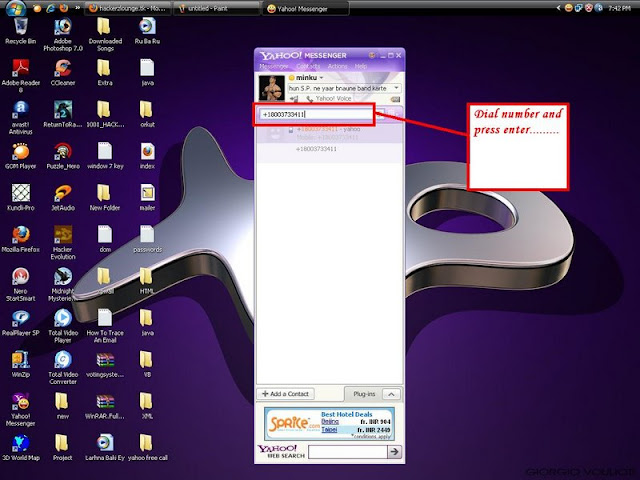Viewport: 640px width, 480px height.
Task: Open the Actions menu
Action: (x=338, y=66)
